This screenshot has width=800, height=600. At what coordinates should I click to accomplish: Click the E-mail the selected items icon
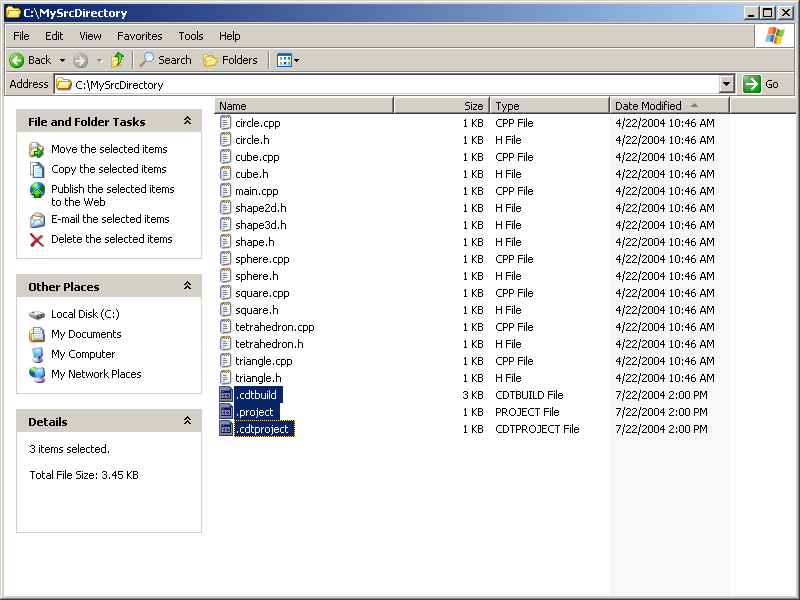[x=37, y=220]
